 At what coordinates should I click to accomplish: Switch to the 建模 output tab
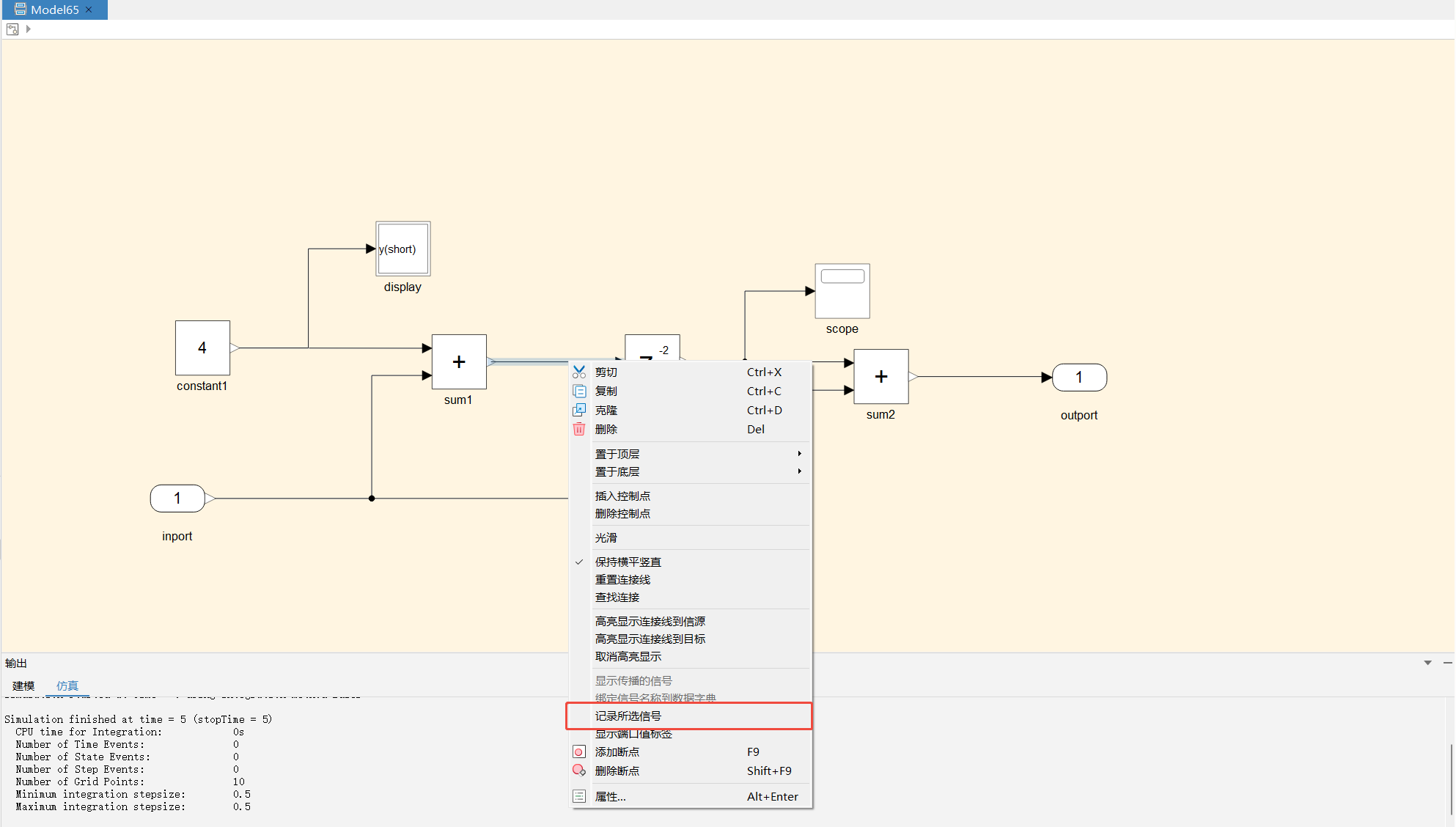pos(23,686)
